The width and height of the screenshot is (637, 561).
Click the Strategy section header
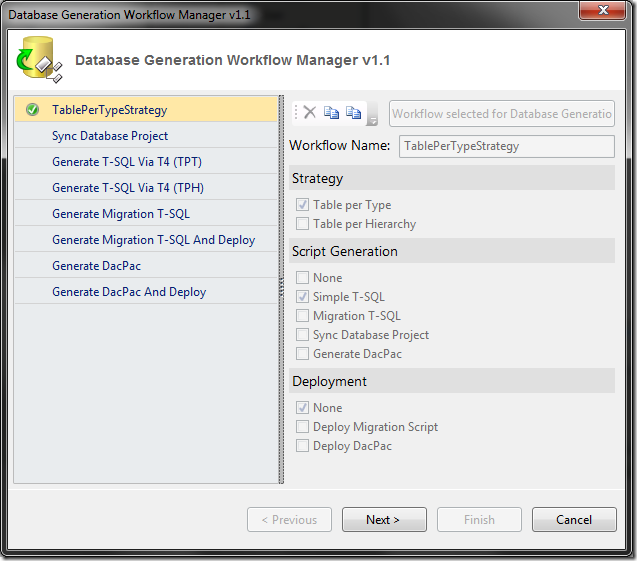coord(452,178)
